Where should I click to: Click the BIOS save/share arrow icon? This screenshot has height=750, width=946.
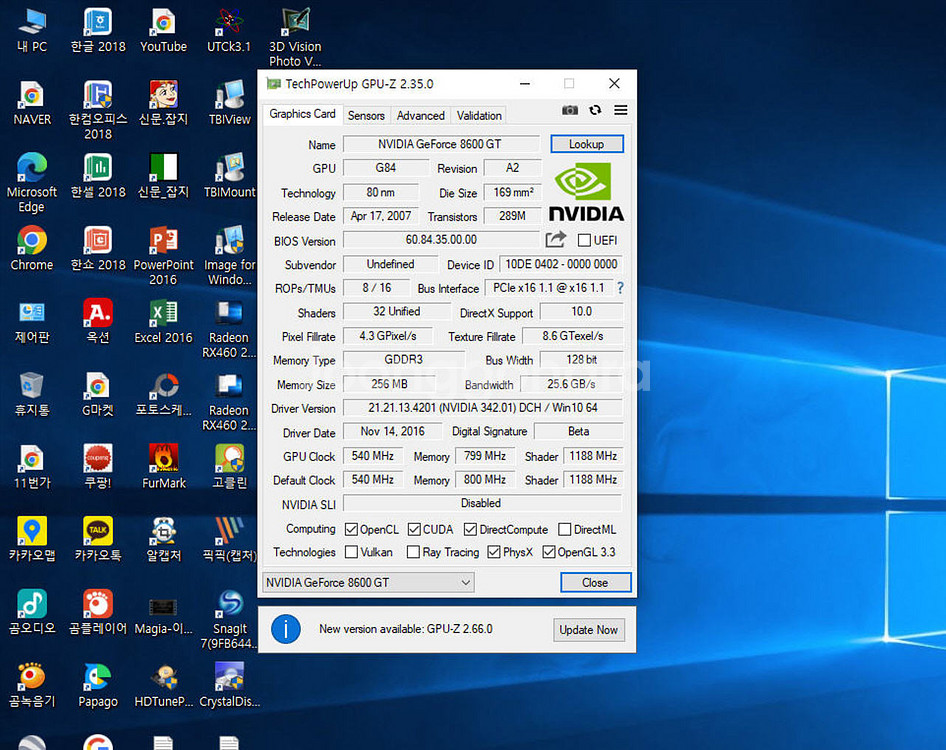[556, 240]
